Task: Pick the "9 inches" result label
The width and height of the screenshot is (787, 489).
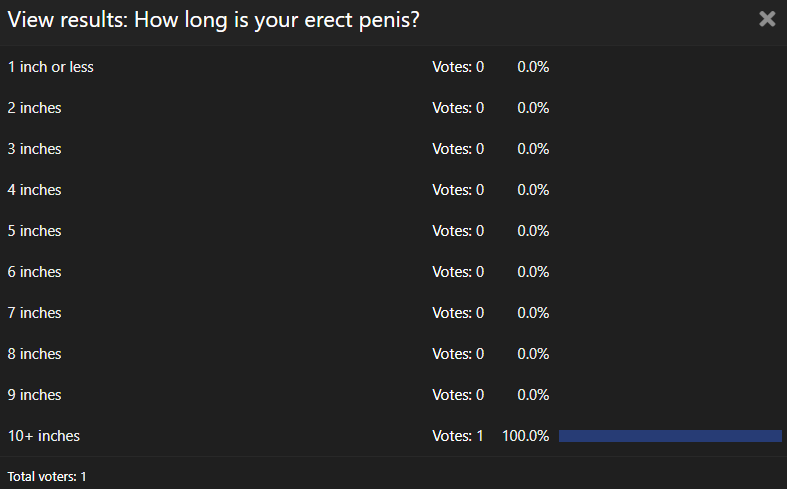Action: tap(34, 395)
